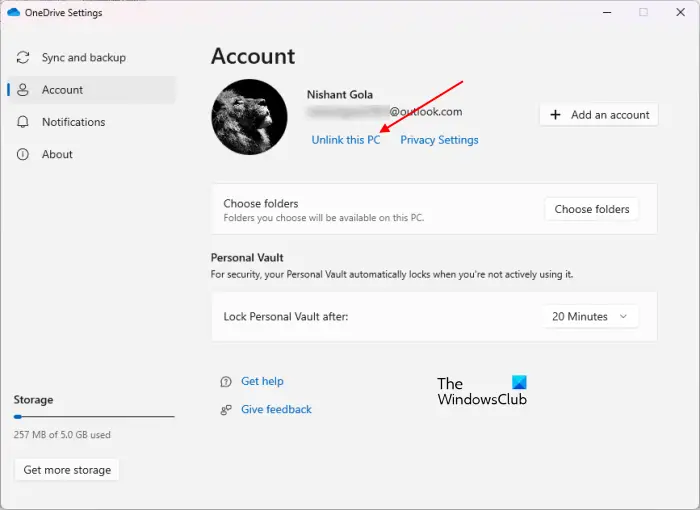
Task: Close the OneDrive Settings window
Action: [680, 12]
